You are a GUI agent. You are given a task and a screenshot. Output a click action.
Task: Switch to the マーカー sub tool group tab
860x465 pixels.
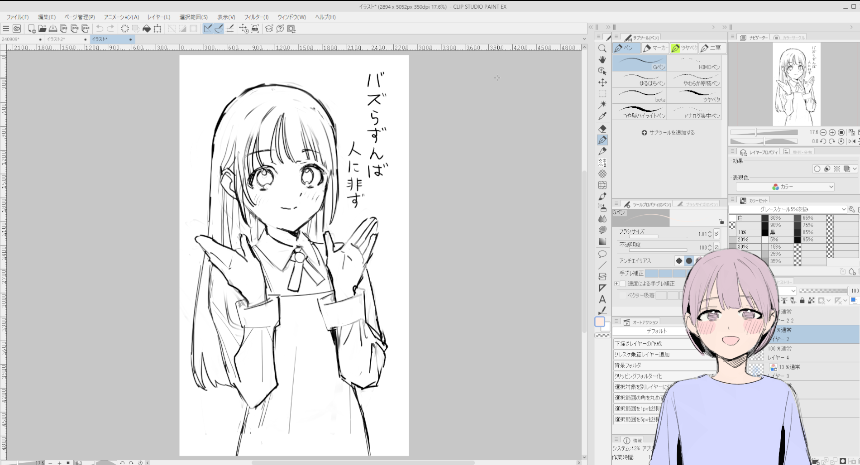655,48
